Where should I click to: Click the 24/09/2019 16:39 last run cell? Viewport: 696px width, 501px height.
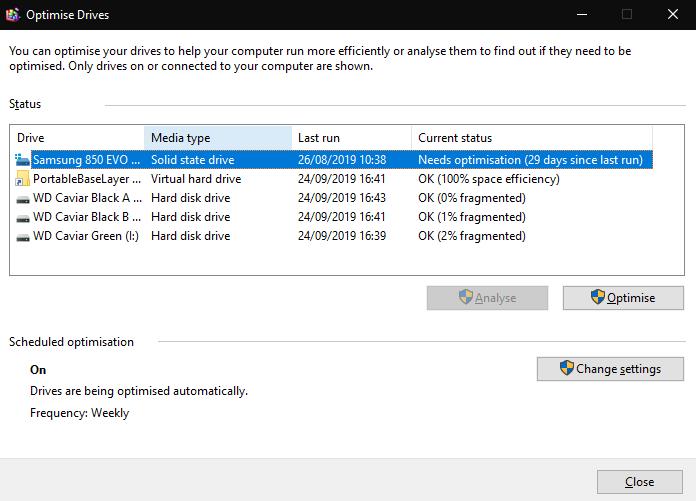[342, 236]
